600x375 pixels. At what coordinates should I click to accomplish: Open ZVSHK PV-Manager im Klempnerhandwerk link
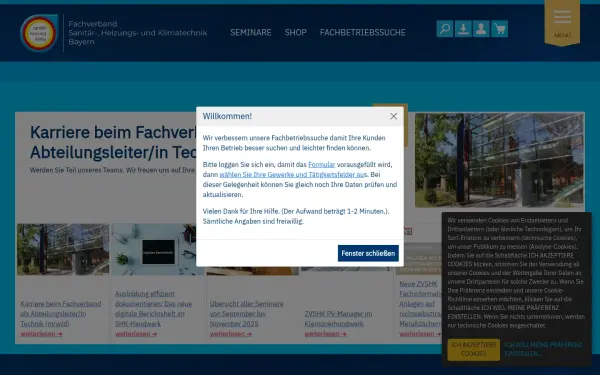click(x=338, y=319)
